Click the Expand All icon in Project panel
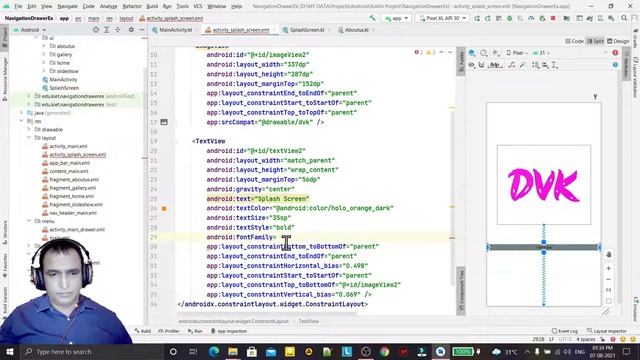This screenshot has width=640, height=360. [107, 30]
